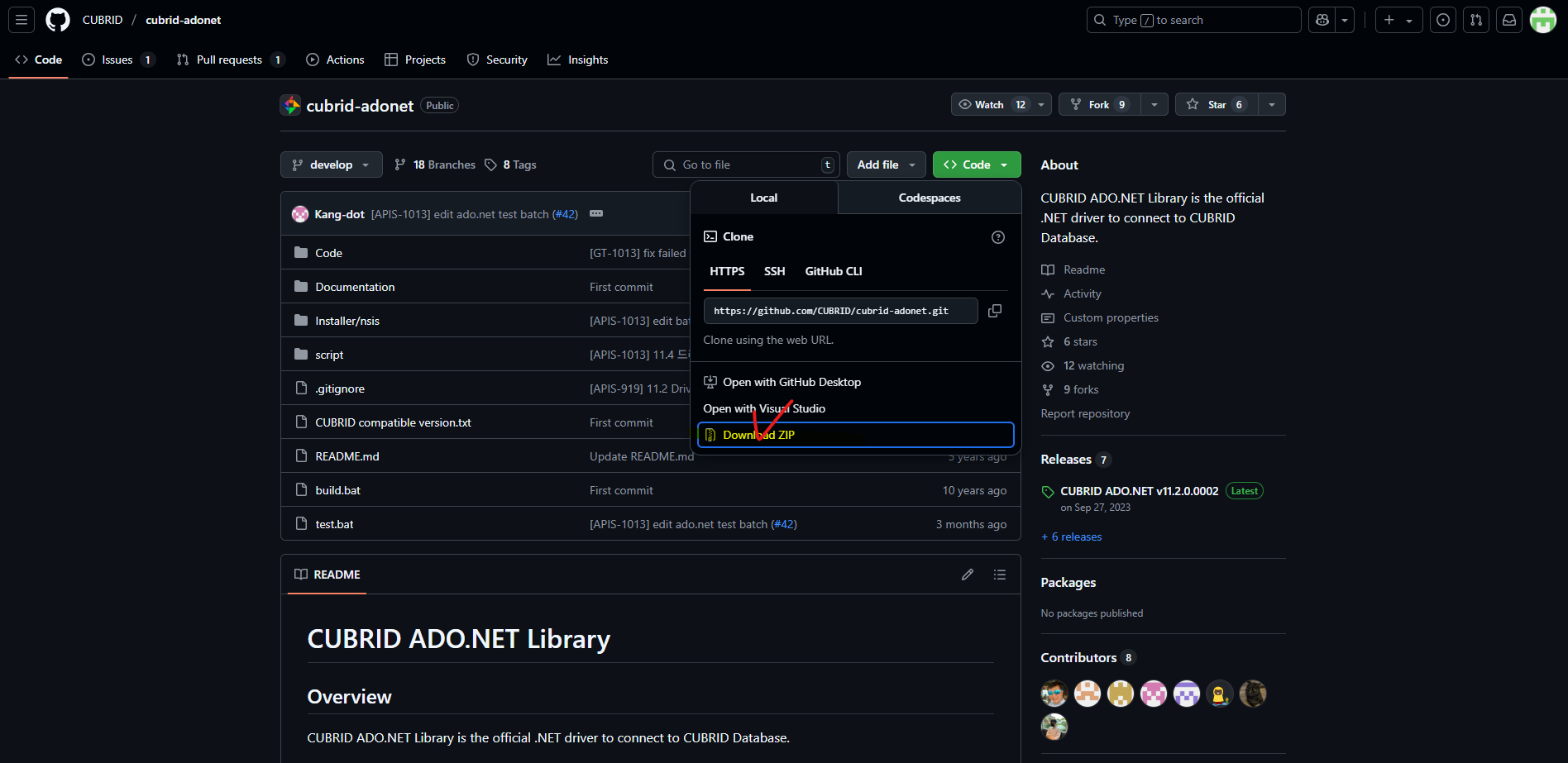
Task: Open pull requests icon in top header
Action: tap(1476, 20)
